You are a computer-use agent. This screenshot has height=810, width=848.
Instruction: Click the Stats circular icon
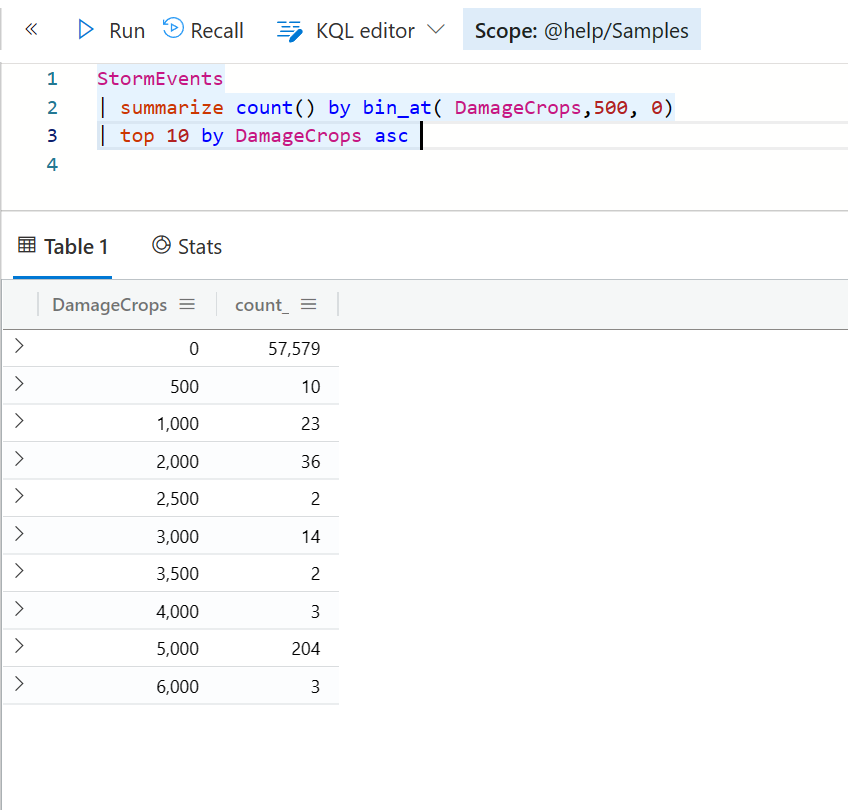tap(161, 245)
